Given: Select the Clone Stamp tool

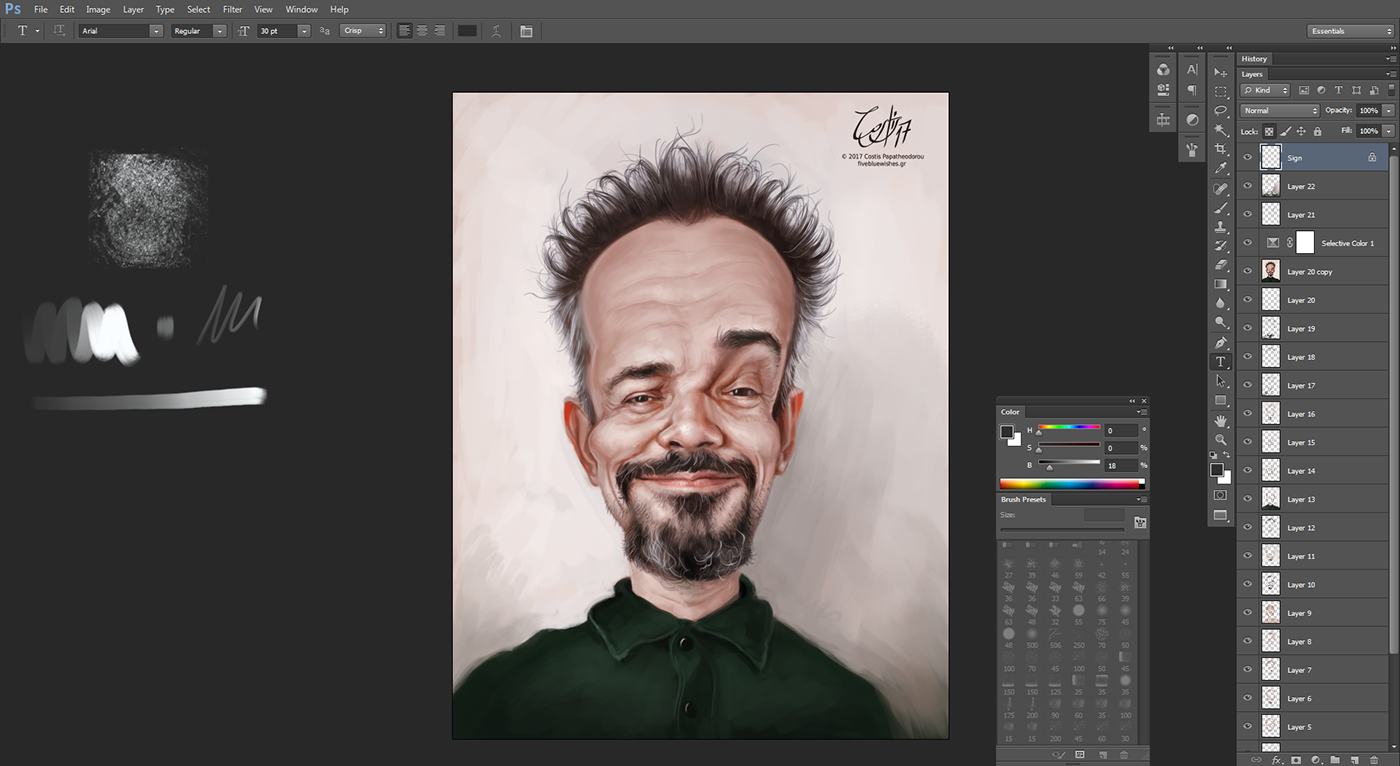Looking at the screenshot, I should [1220, 227].
